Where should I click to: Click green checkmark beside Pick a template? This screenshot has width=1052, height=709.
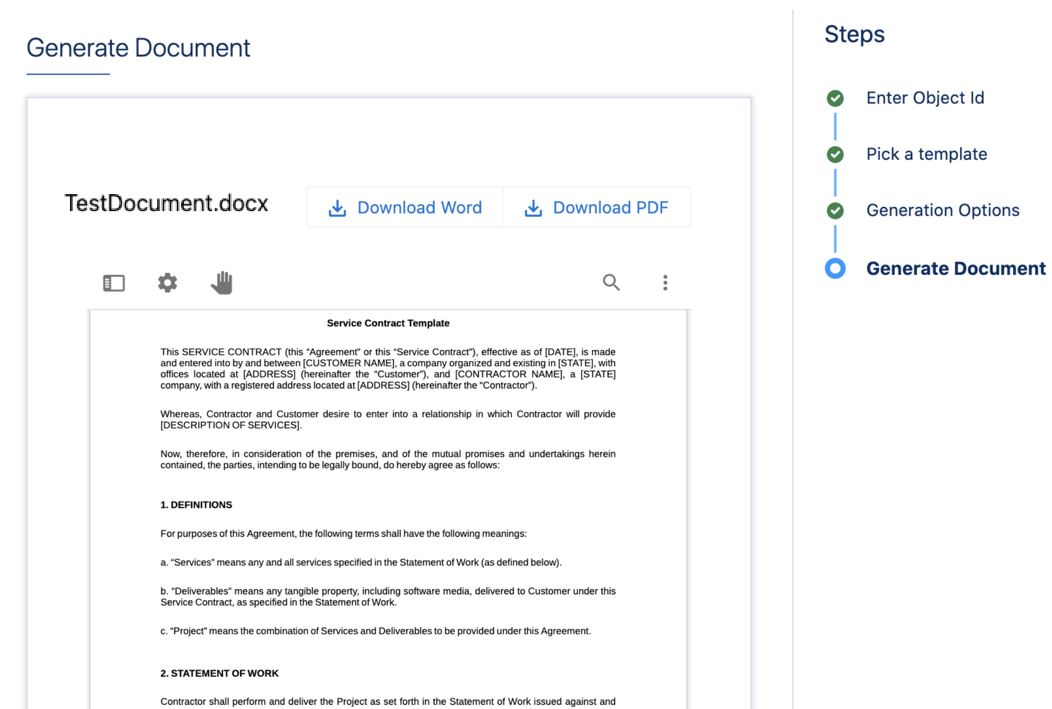835,155
